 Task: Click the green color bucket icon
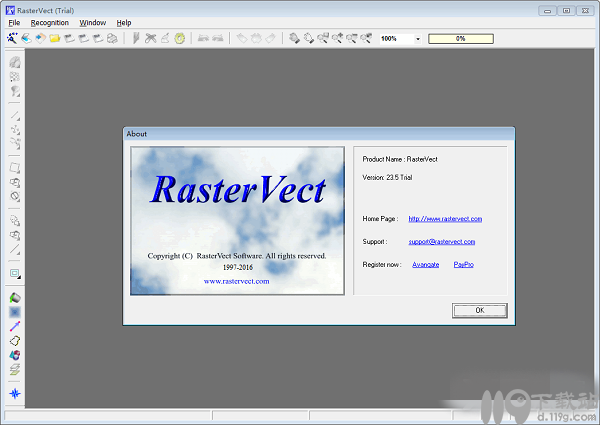15,298
